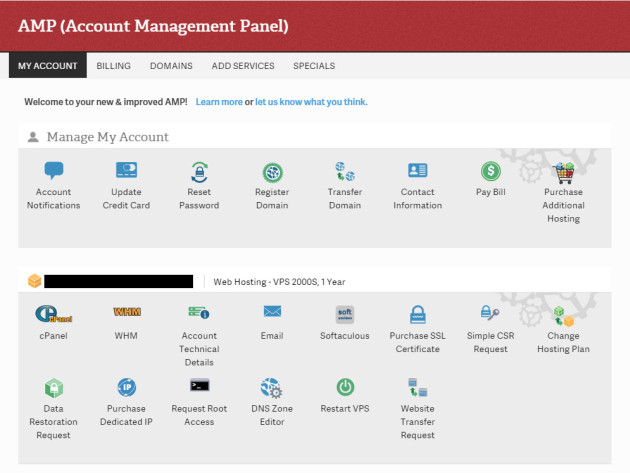Open the BILLING tab

pos(113,66)
